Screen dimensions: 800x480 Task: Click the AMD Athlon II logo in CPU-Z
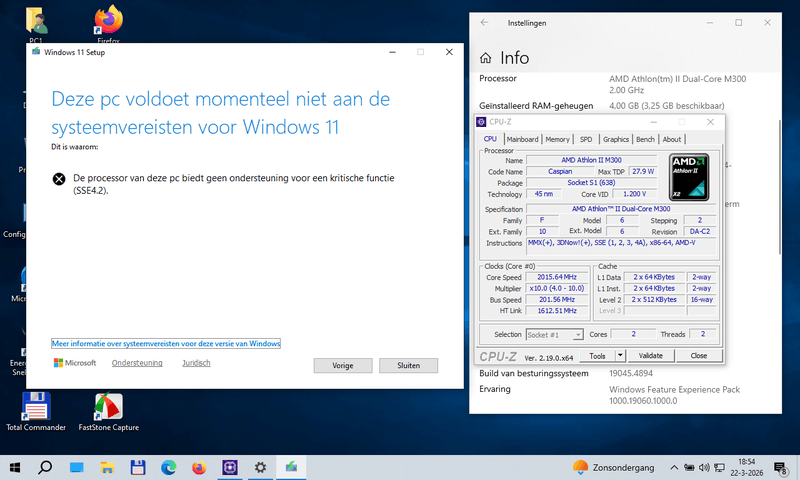pyautogui.click(x=689, y=176)
